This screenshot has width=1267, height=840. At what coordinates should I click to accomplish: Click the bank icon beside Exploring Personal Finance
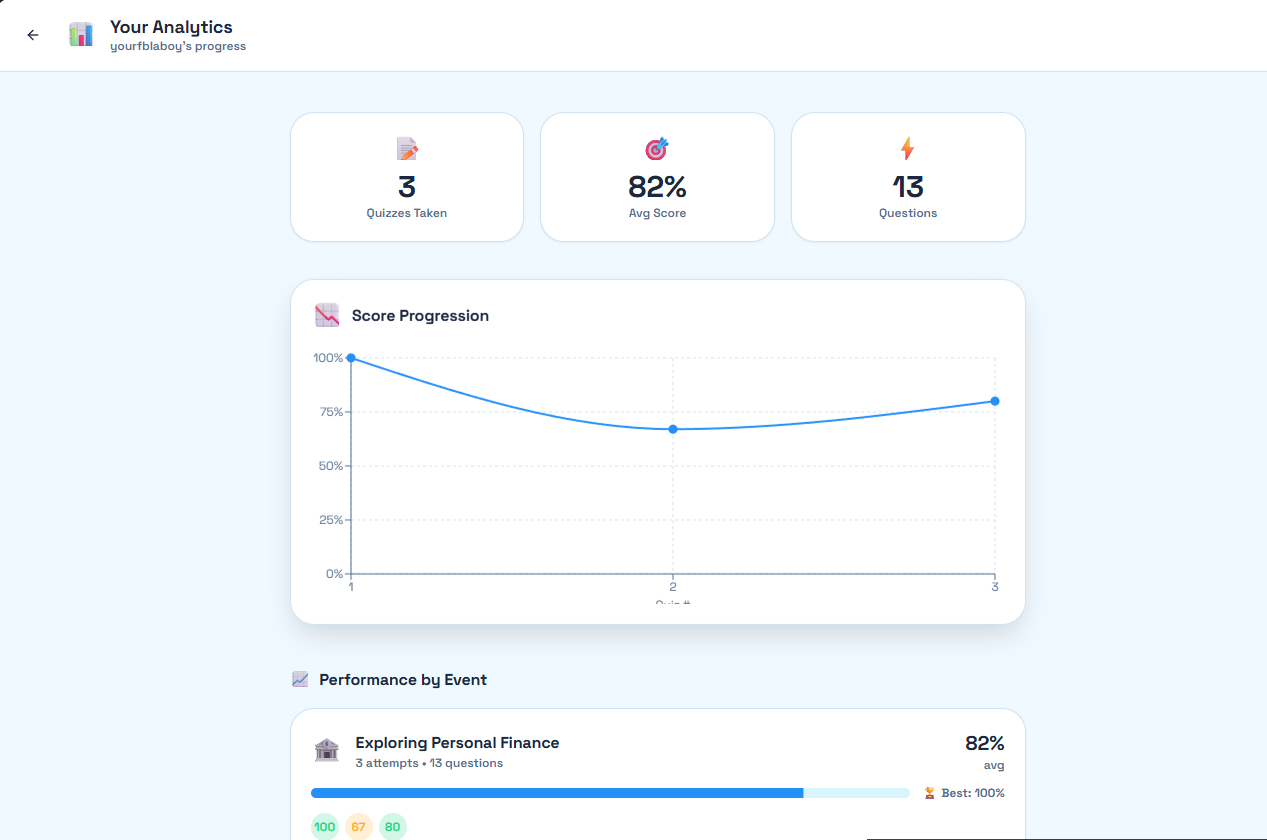[x=327, y=750]
